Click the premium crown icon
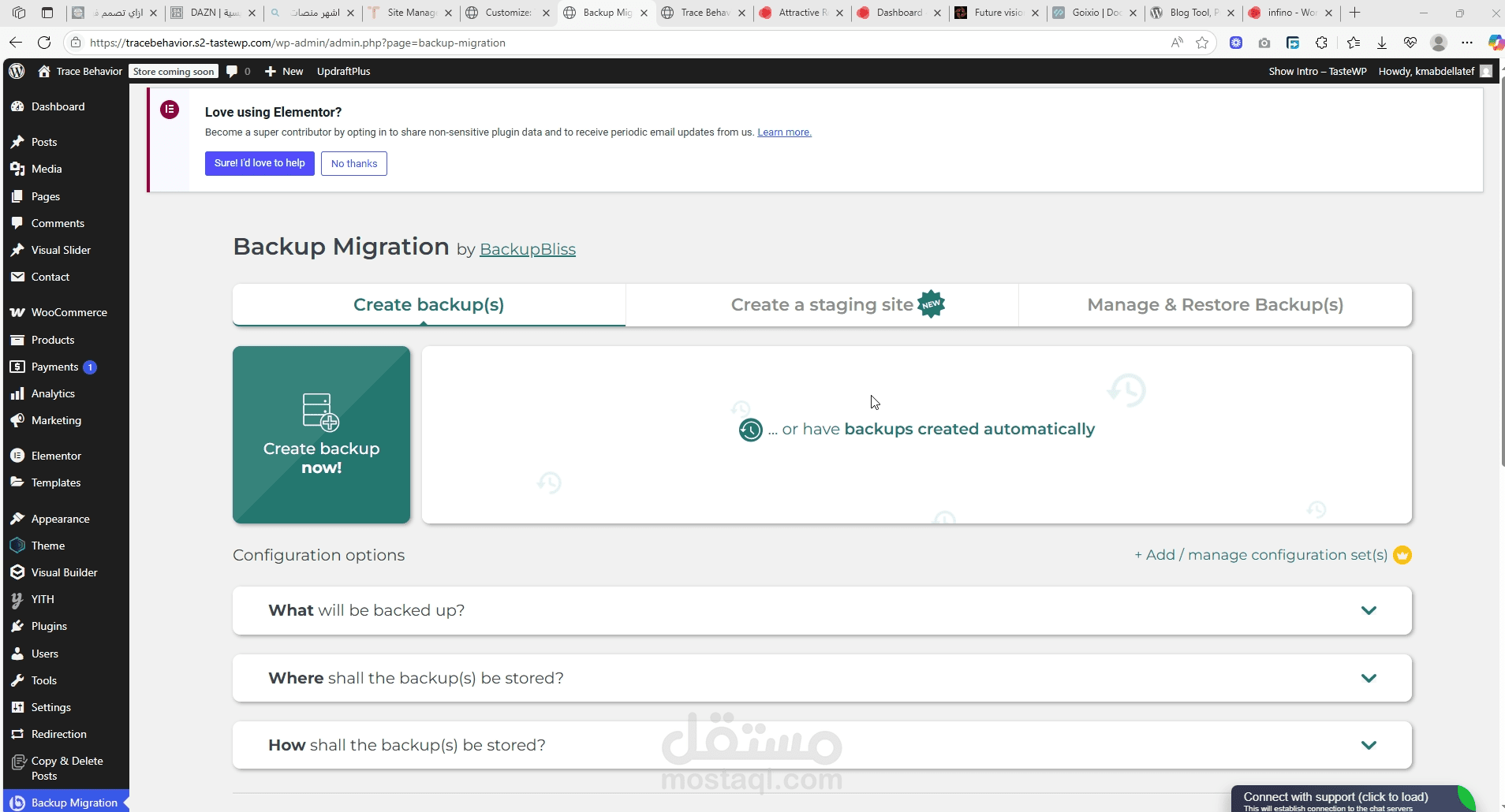Viewport: 1505px width, 812px height. (1402, 555)
